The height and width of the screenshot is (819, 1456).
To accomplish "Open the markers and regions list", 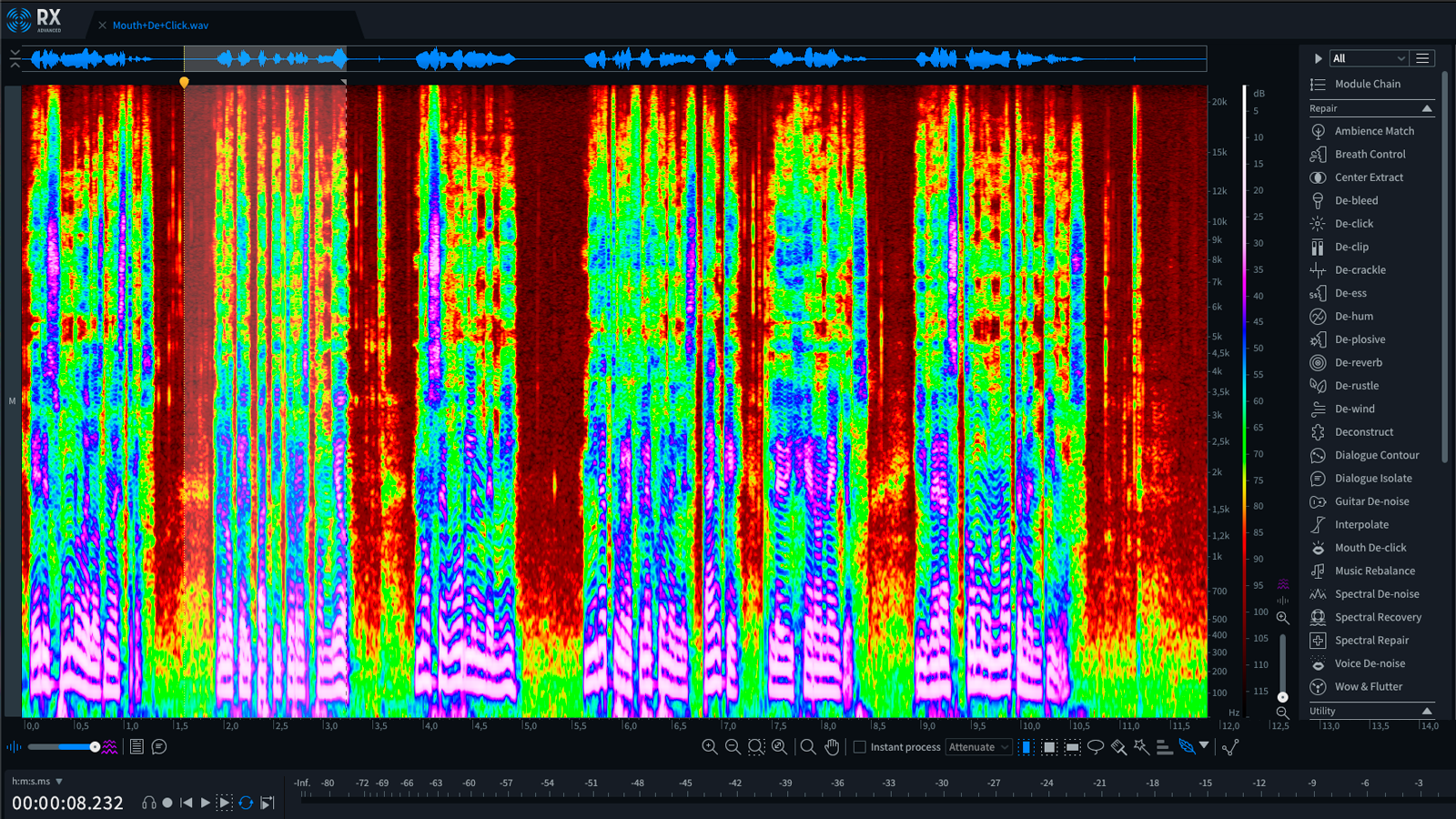I will click(136, 747).
